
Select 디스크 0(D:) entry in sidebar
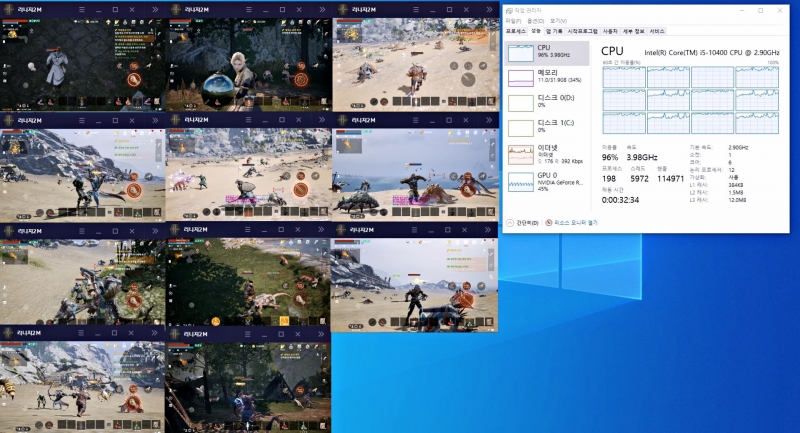pos(547,103)
